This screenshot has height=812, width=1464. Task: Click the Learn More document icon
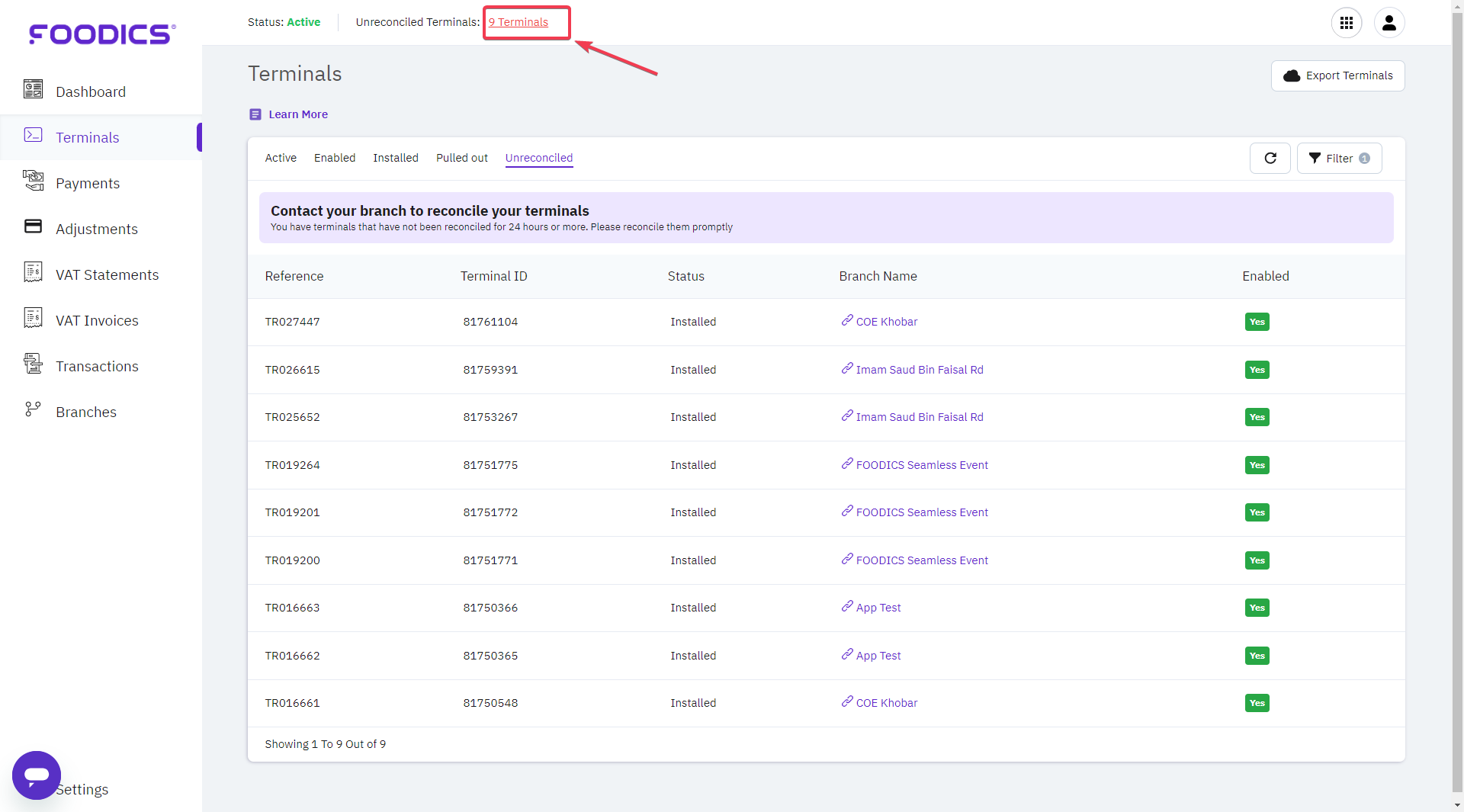click(x=255, y=114)
